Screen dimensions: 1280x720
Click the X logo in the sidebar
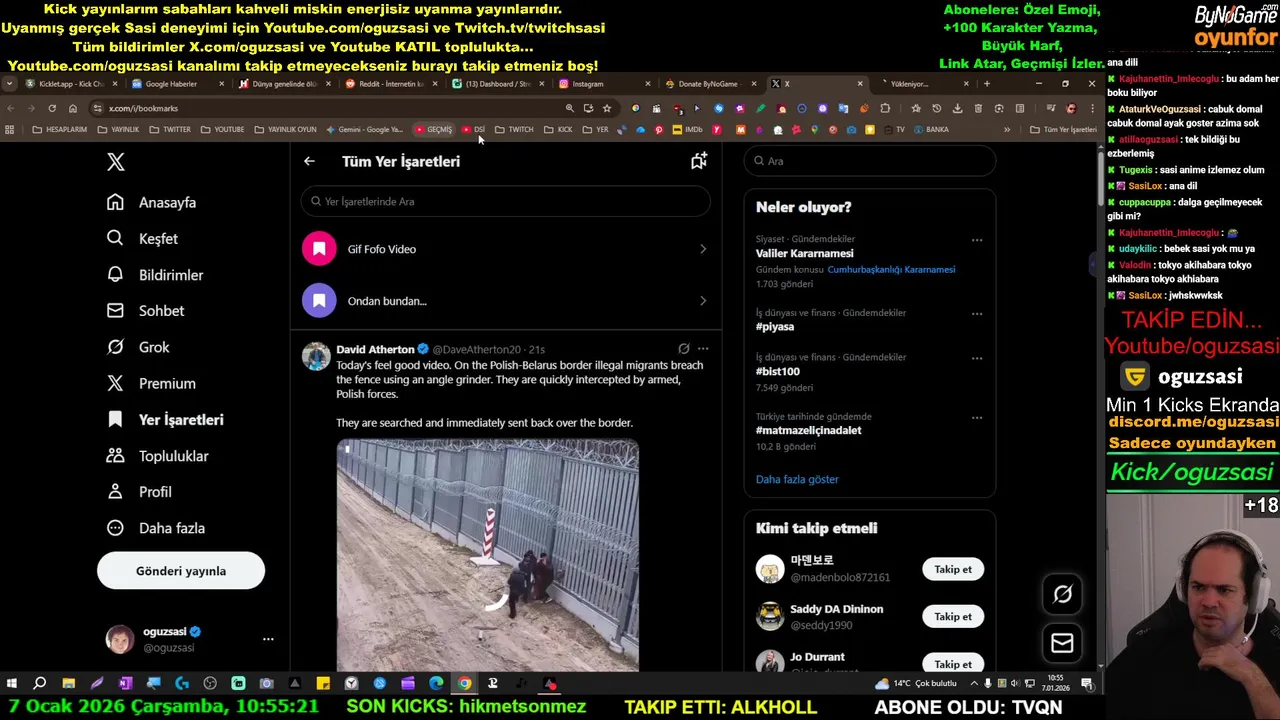[116, 162]
